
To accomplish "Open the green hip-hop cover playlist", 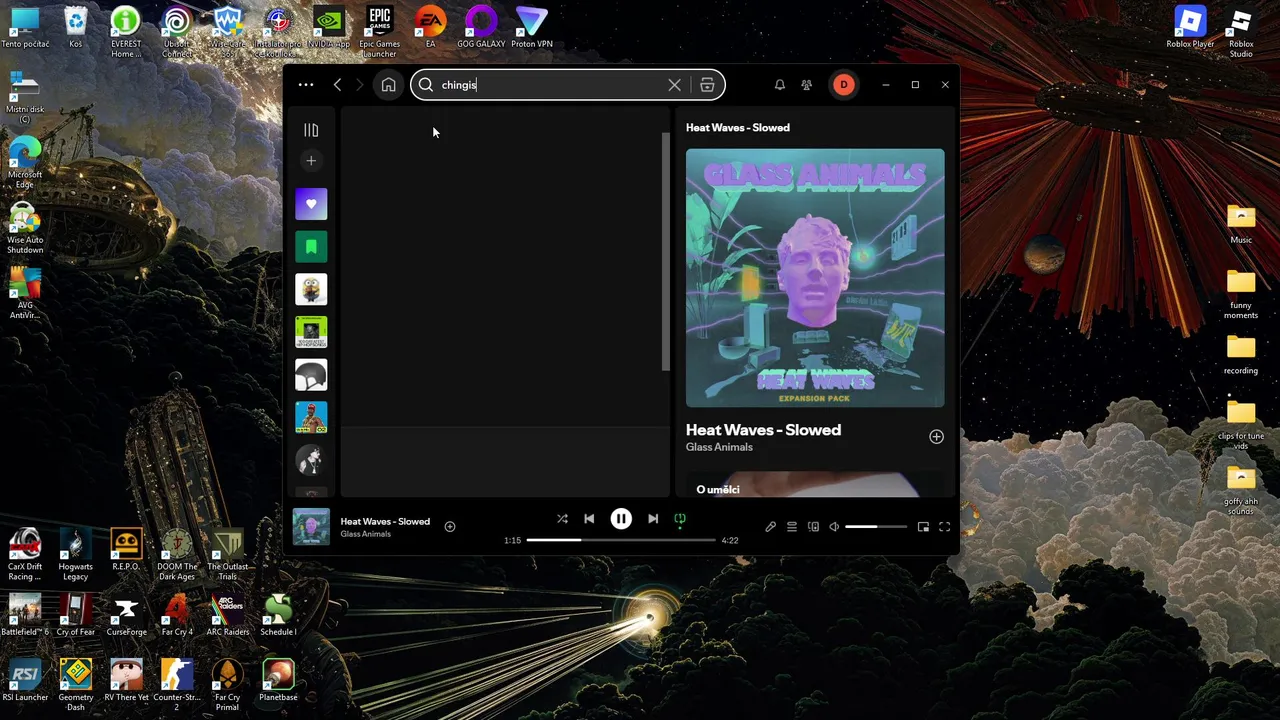I will coord(311,333).
